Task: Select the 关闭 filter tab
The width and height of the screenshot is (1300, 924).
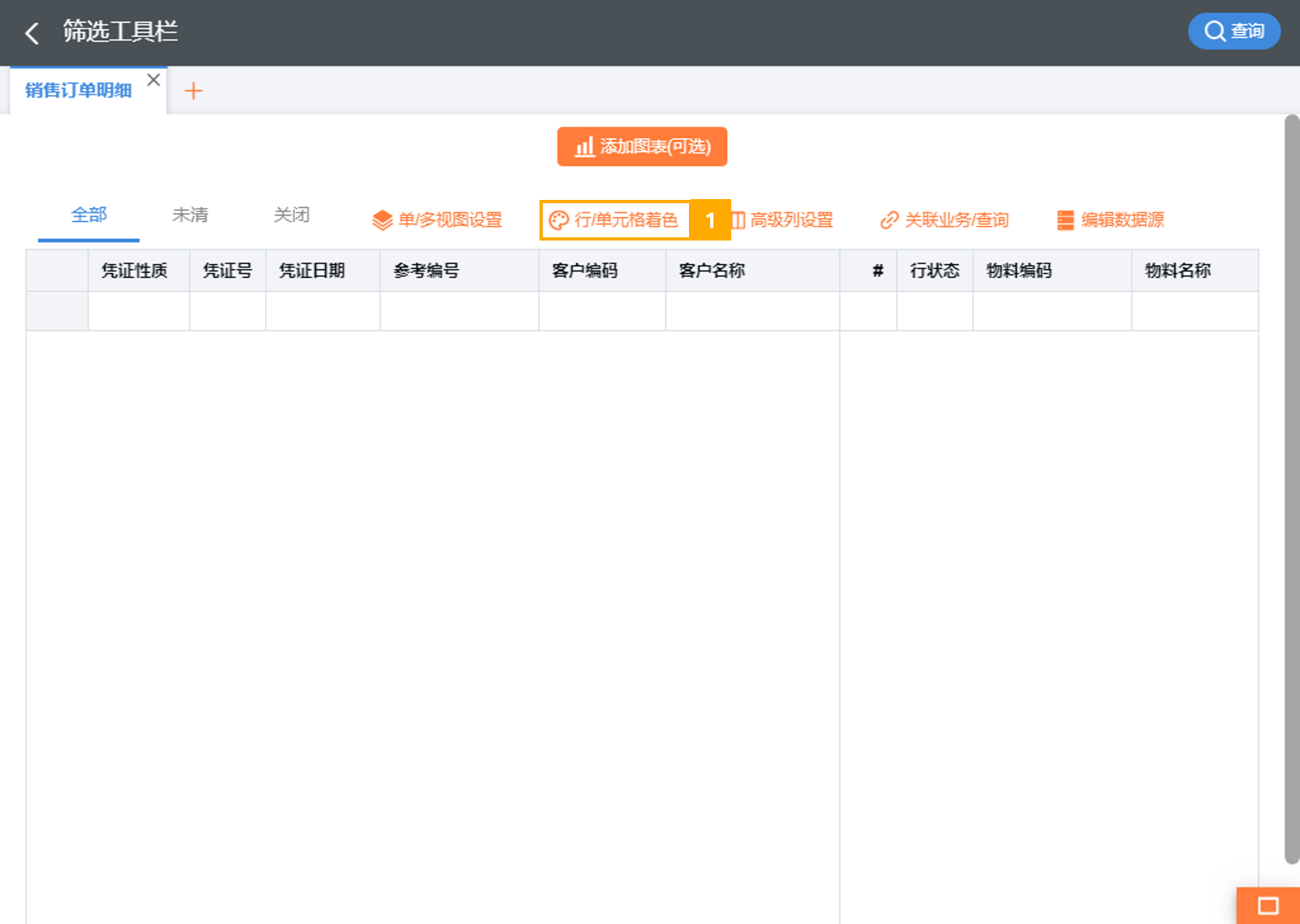Action: point(292,215)
